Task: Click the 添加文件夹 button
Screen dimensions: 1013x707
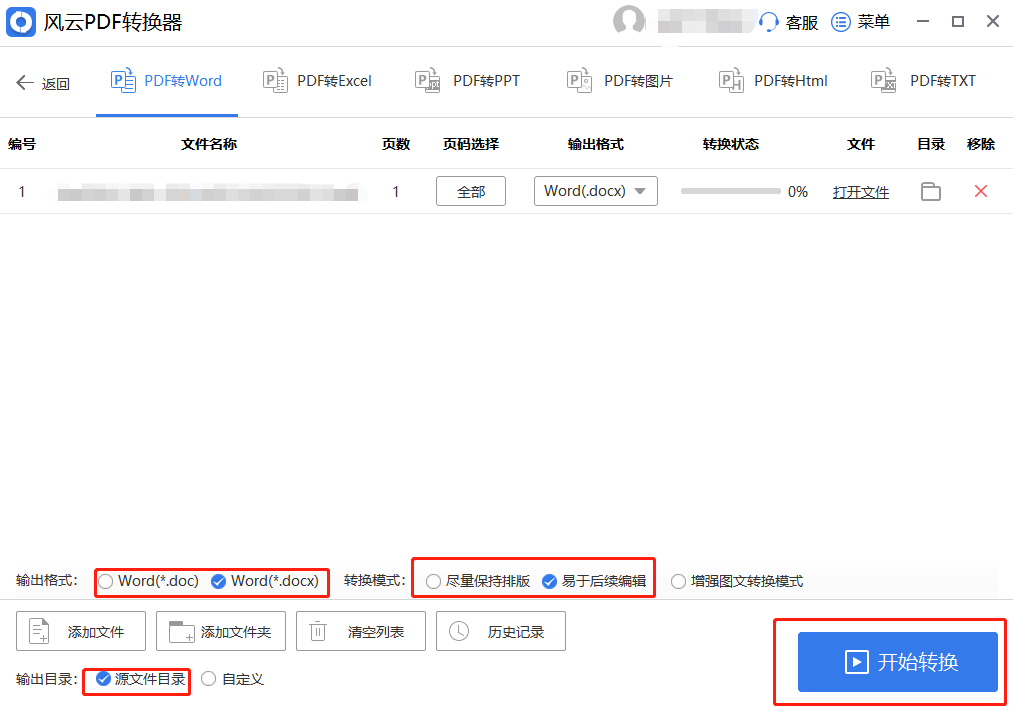Action: [220, 631]
